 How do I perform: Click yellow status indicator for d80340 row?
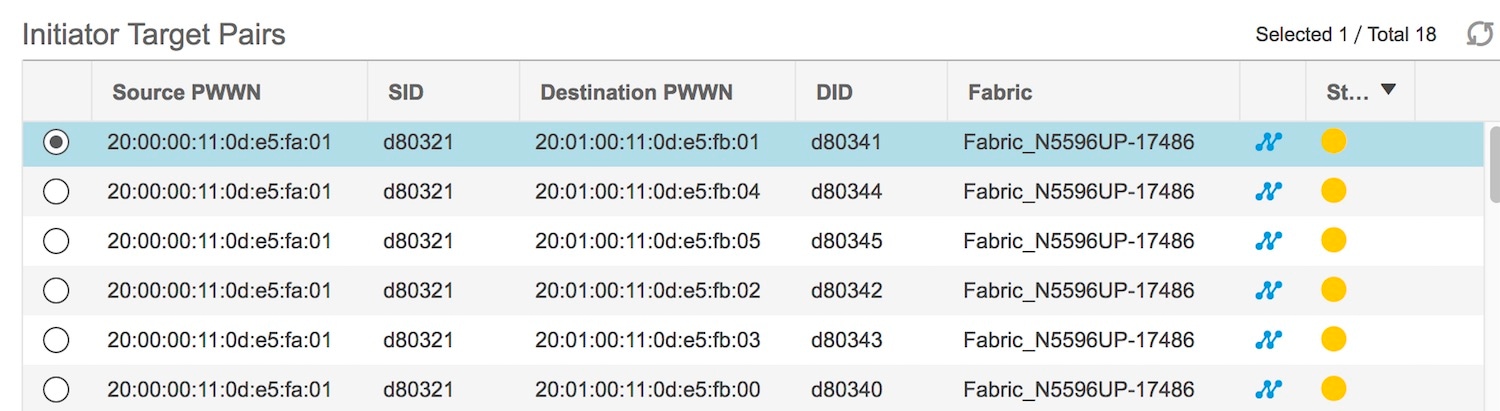(x=1333, y=389)
